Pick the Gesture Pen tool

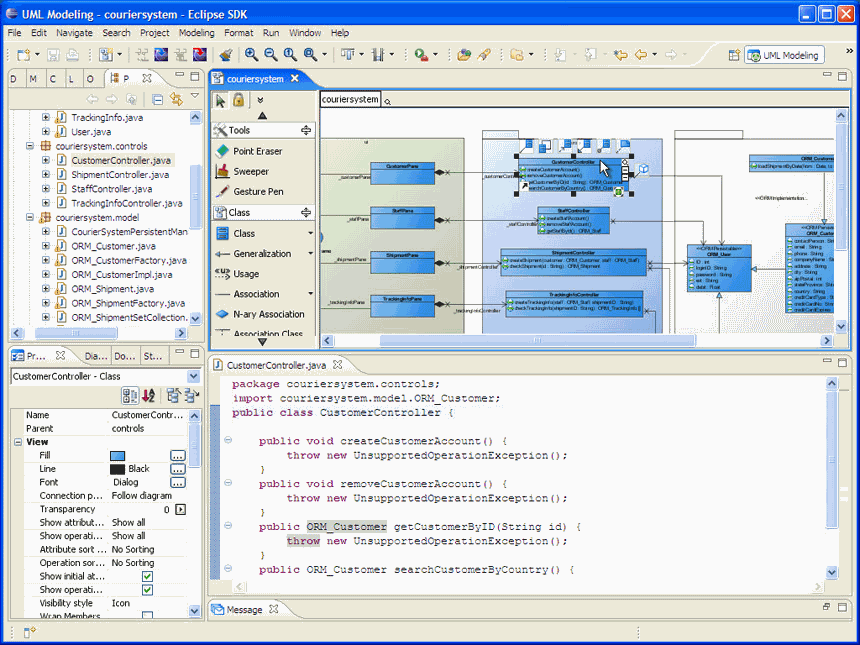pos(258,192)
